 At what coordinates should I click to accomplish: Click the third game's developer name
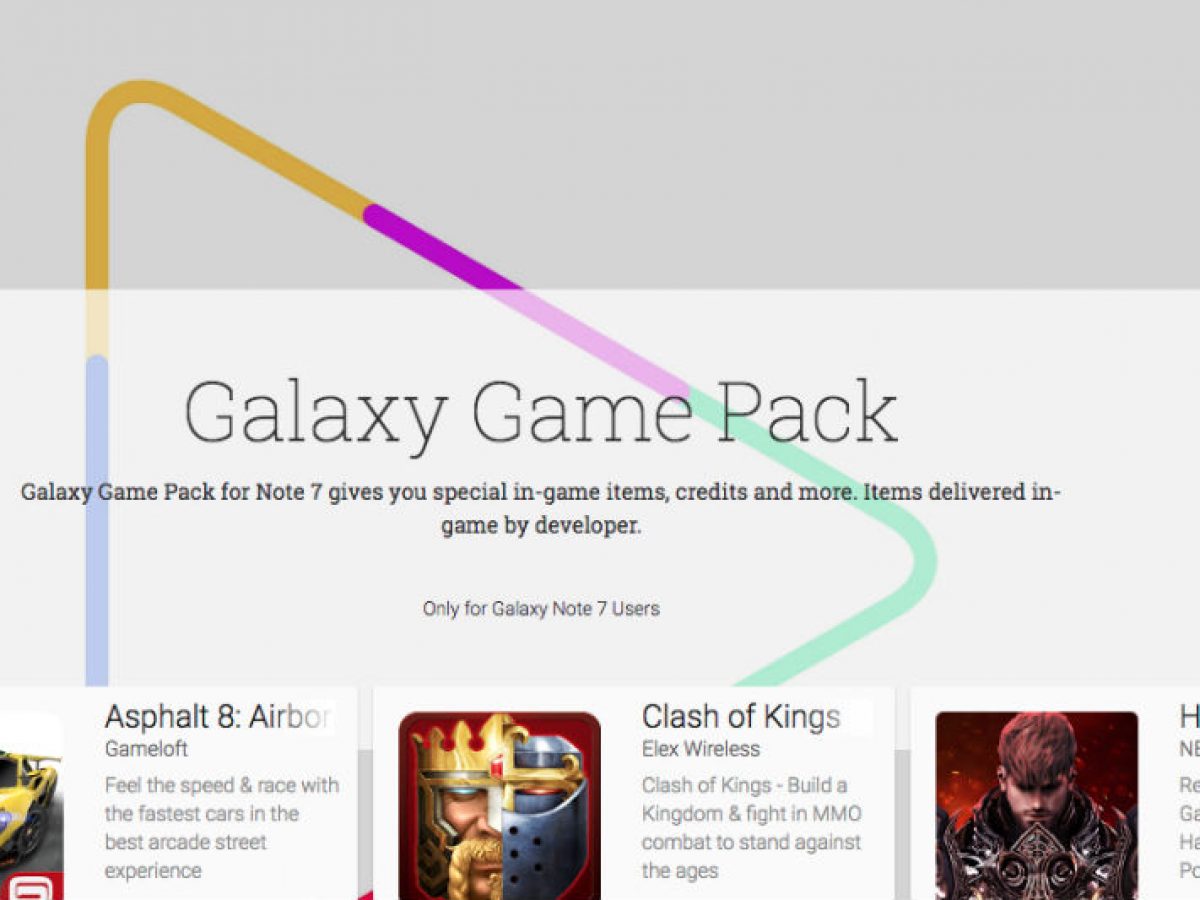pos(1189,749)
